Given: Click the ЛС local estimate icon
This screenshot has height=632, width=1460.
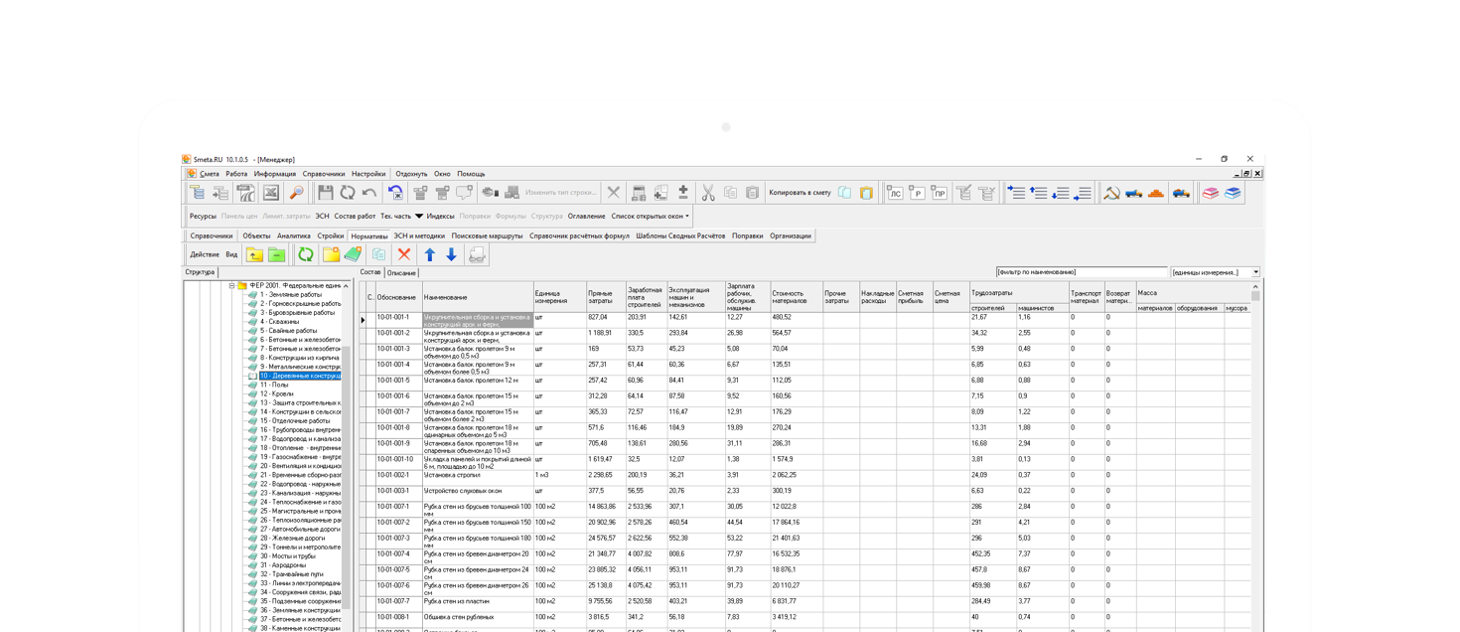Looking at the screenshot, I should [896, 193].
